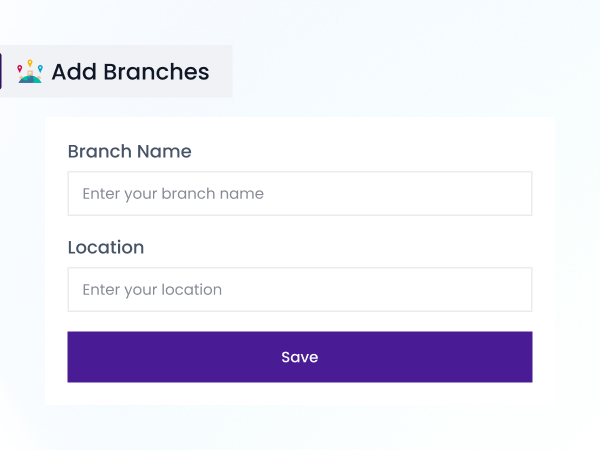Viewport: 600px width, 450px height.
Task: Focus the Branch Name input field
Action: coord(299,193)
